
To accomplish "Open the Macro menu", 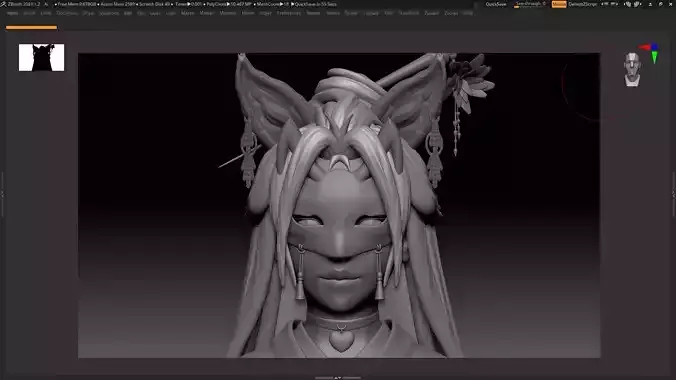I will (x=188, y=13).
